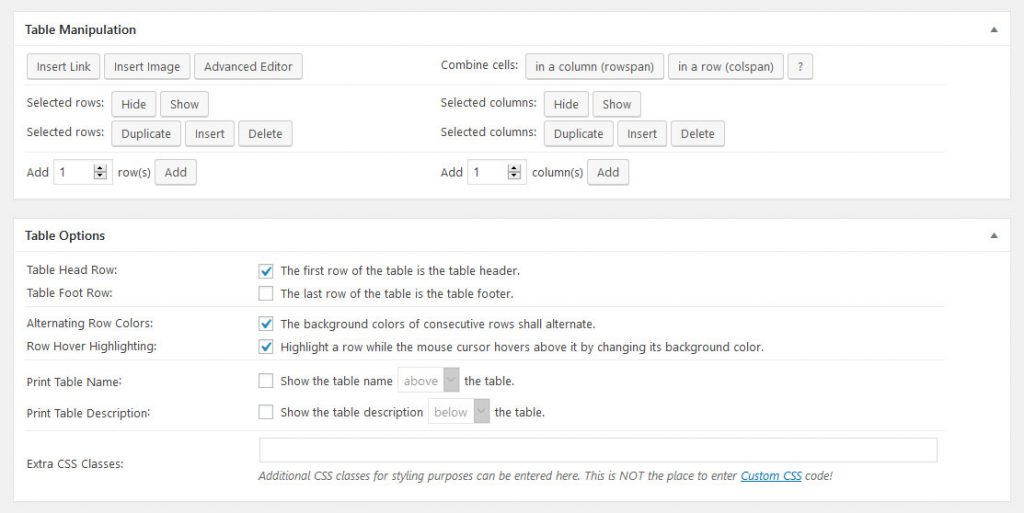
Task: Delete the selected columns
Action: point(697,134)
